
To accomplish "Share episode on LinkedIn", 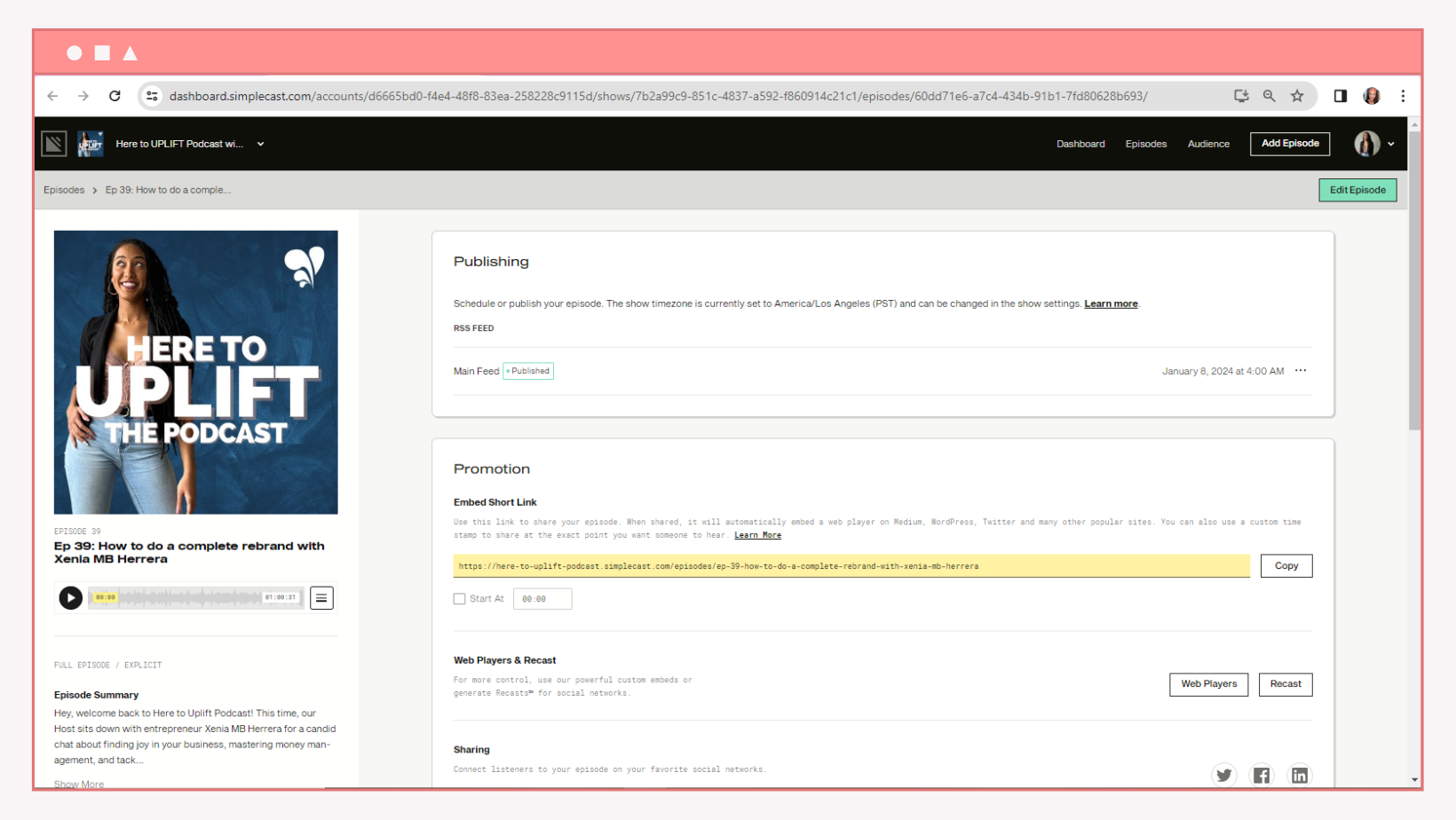I will (1300, 775).
